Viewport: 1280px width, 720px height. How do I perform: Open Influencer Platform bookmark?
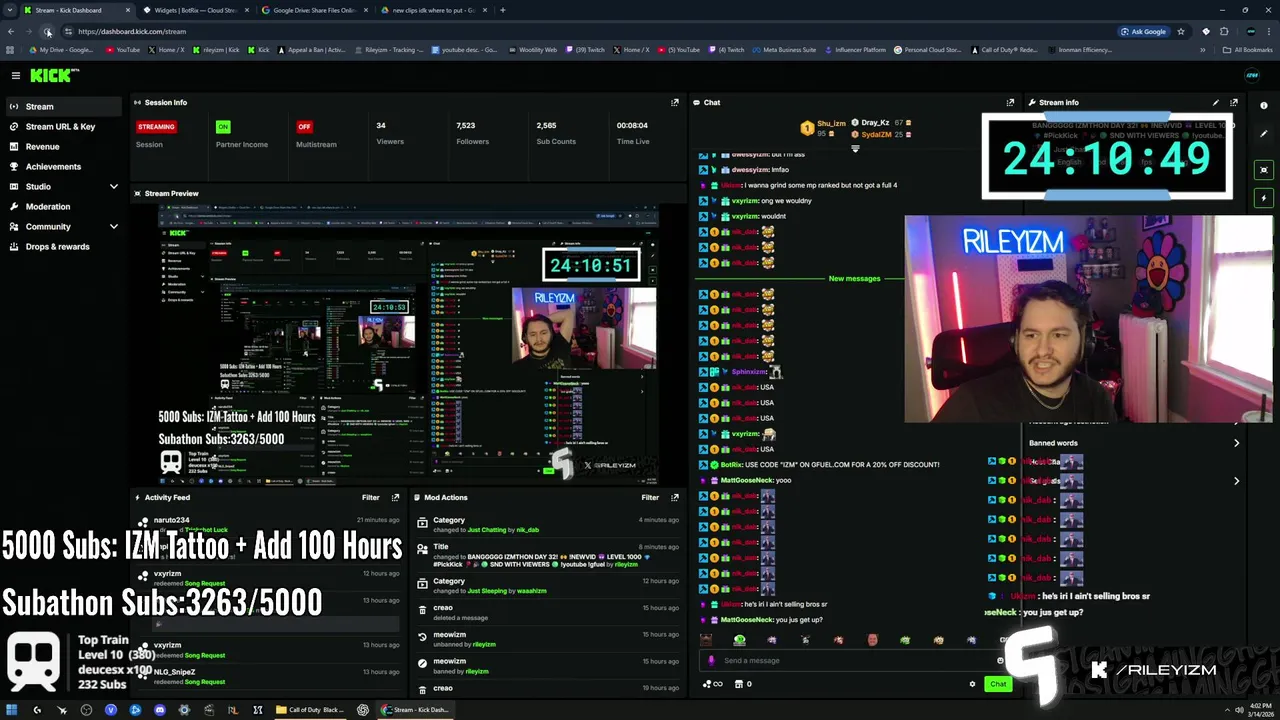pyautogui.click(x=855, y=49)
